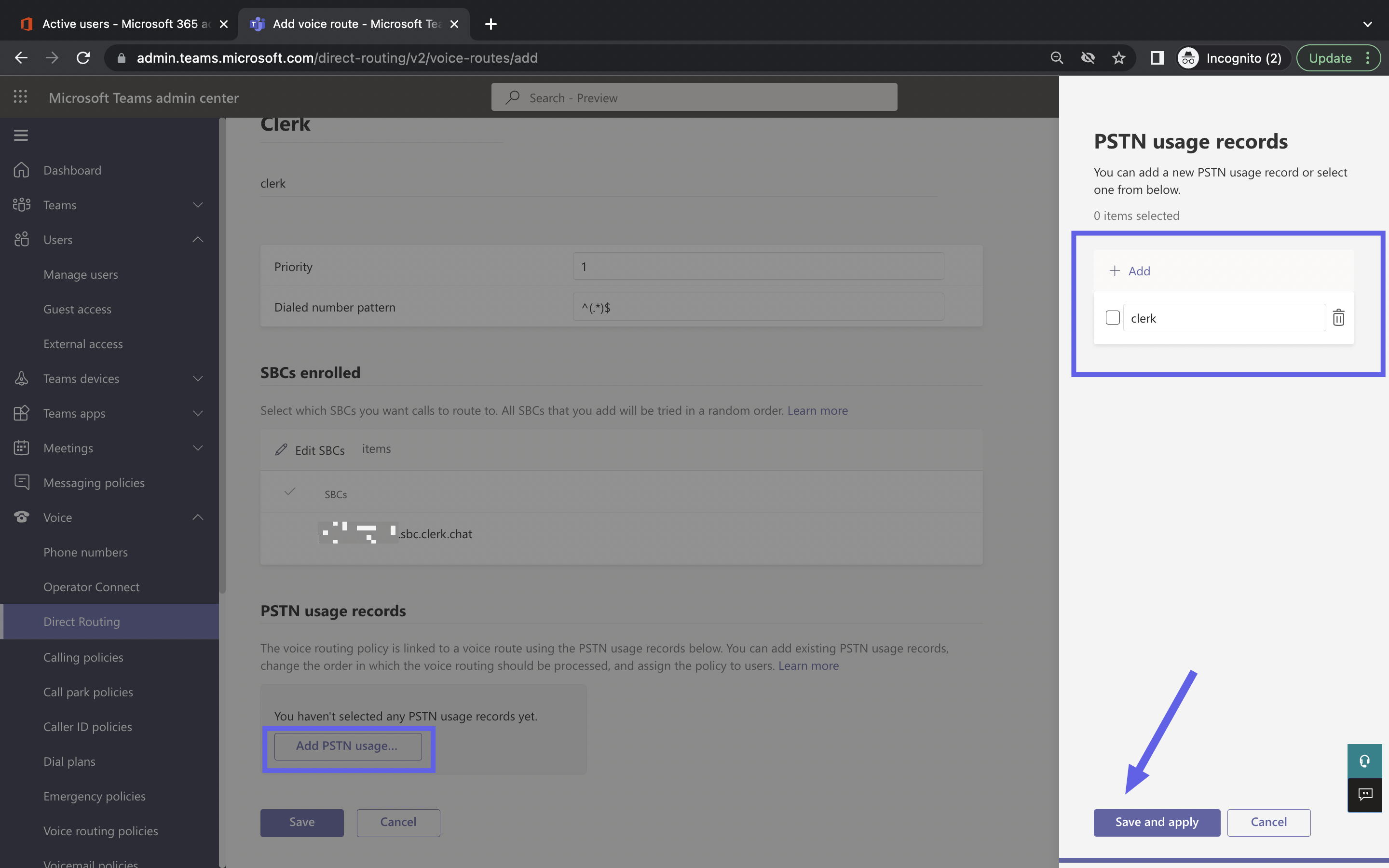1389x868 pixels.
Task: Expand the Meetings chevron
Action: (198, 448)
